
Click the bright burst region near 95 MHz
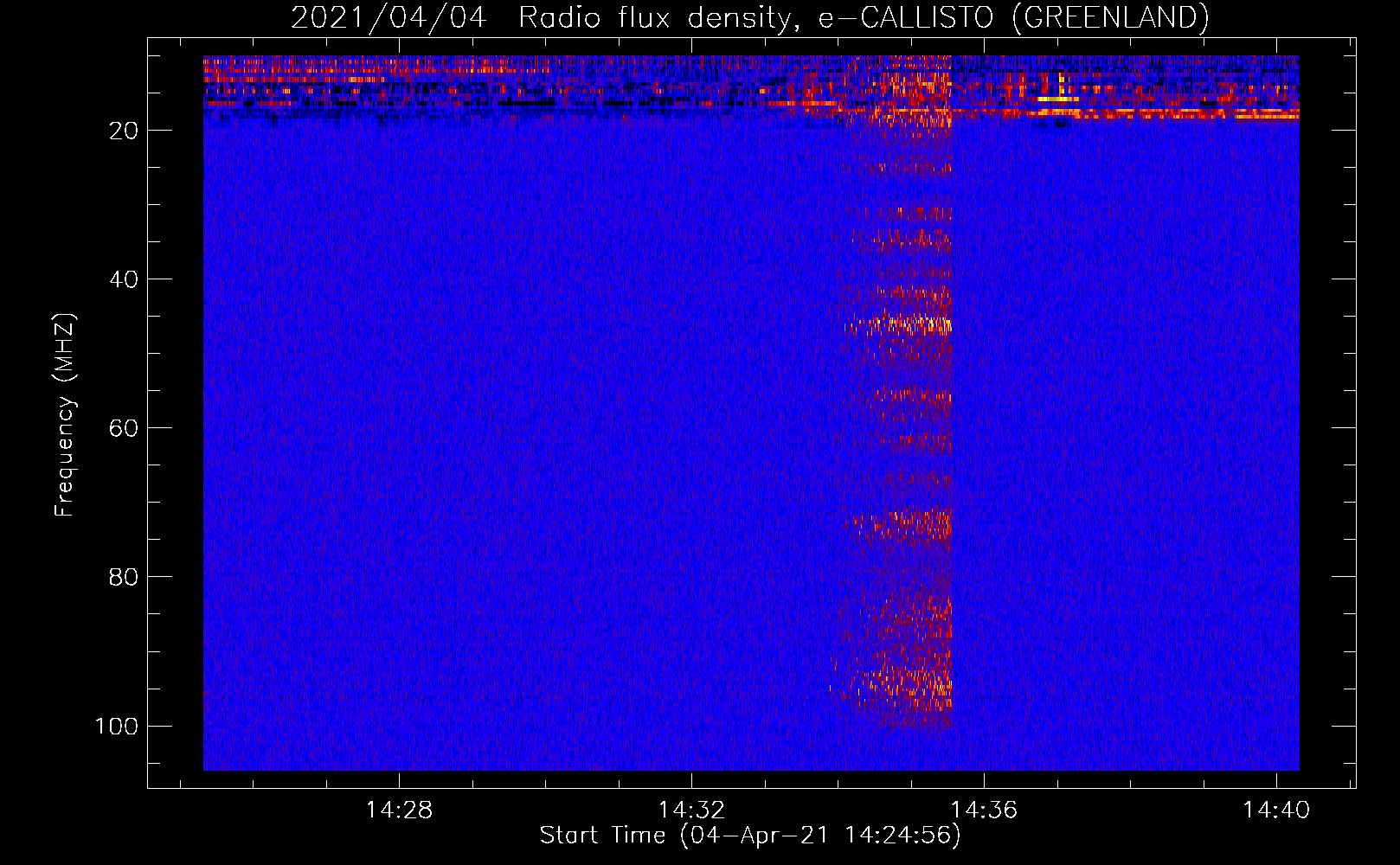pos(904,683)
